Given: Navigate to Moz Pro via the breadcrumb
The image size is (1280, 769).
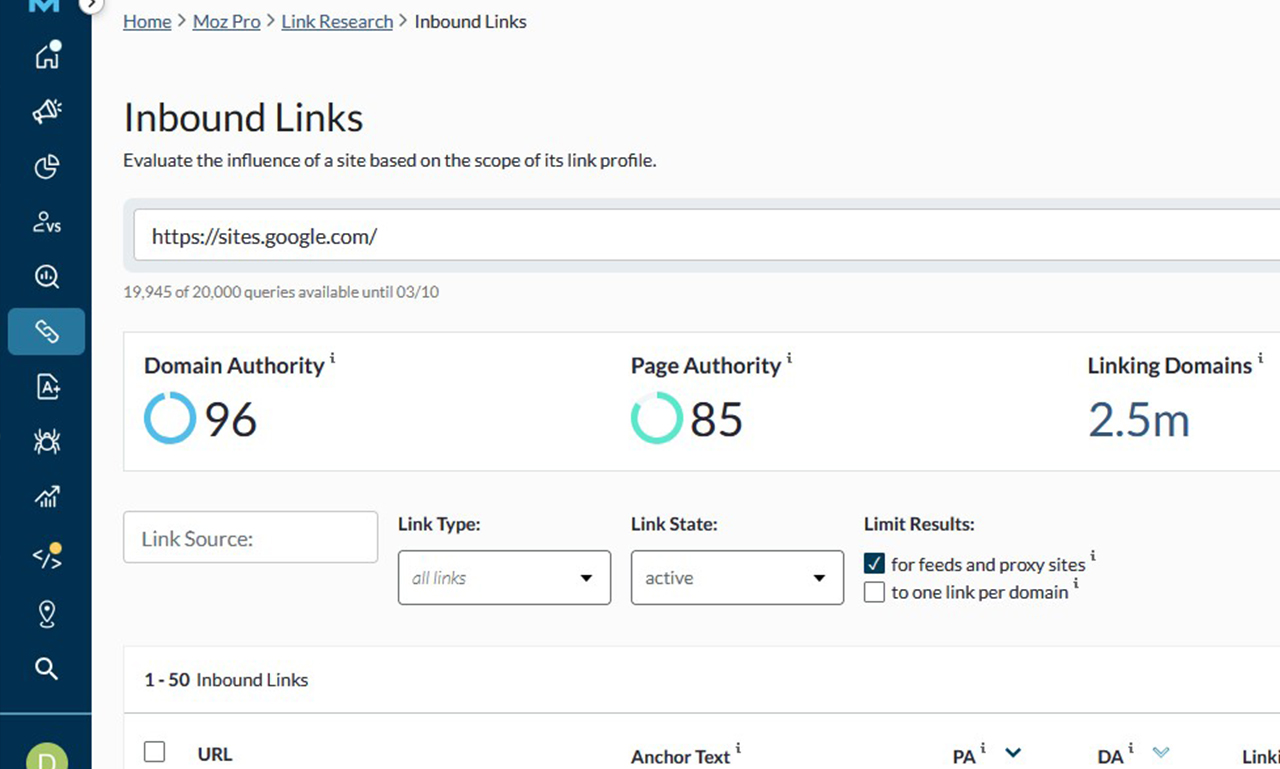Looking at the screenshot, I should point(226,21).
